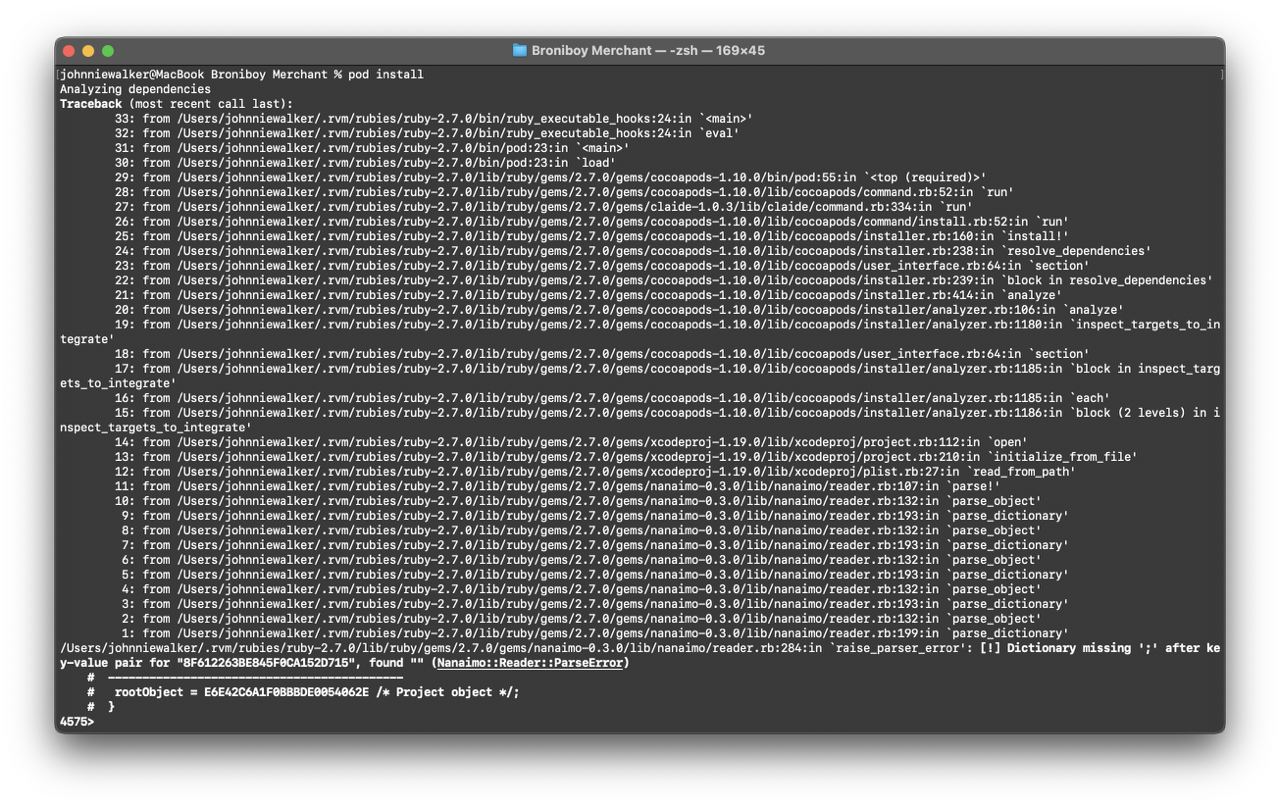Click the yellow minimize window button

pos(88,51)
